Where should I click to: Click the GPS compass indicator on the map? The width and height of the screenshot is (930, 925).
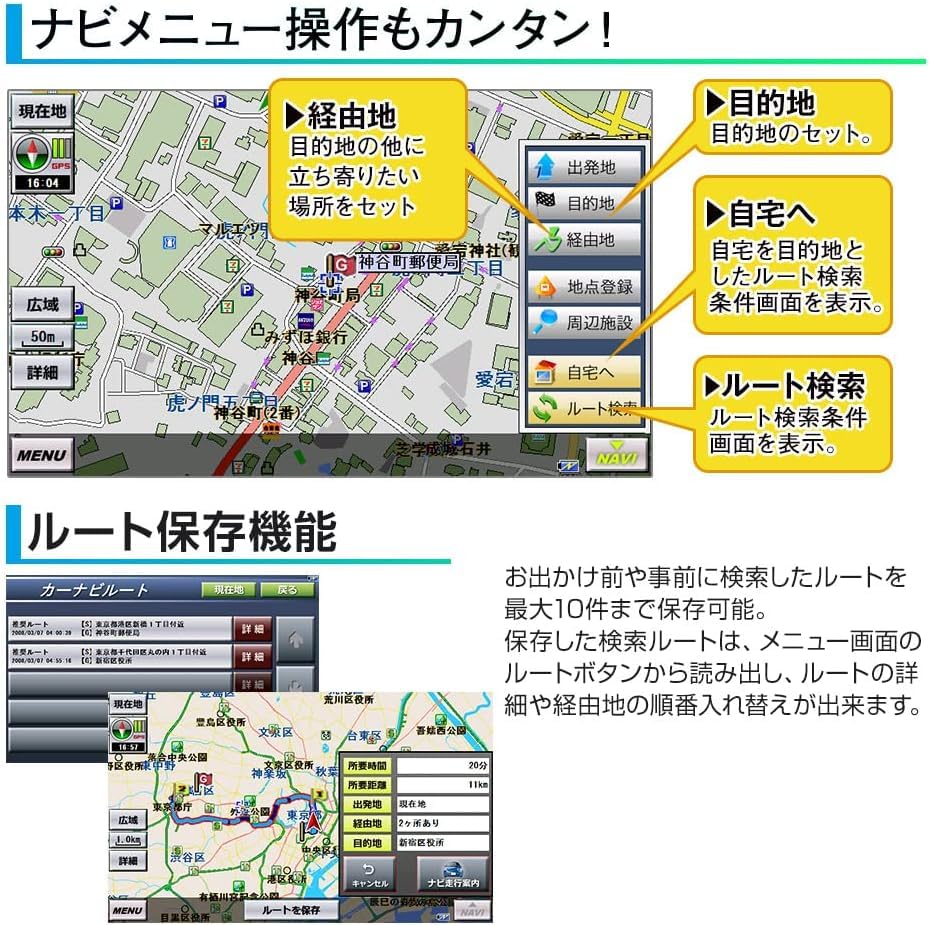(34, 150)
